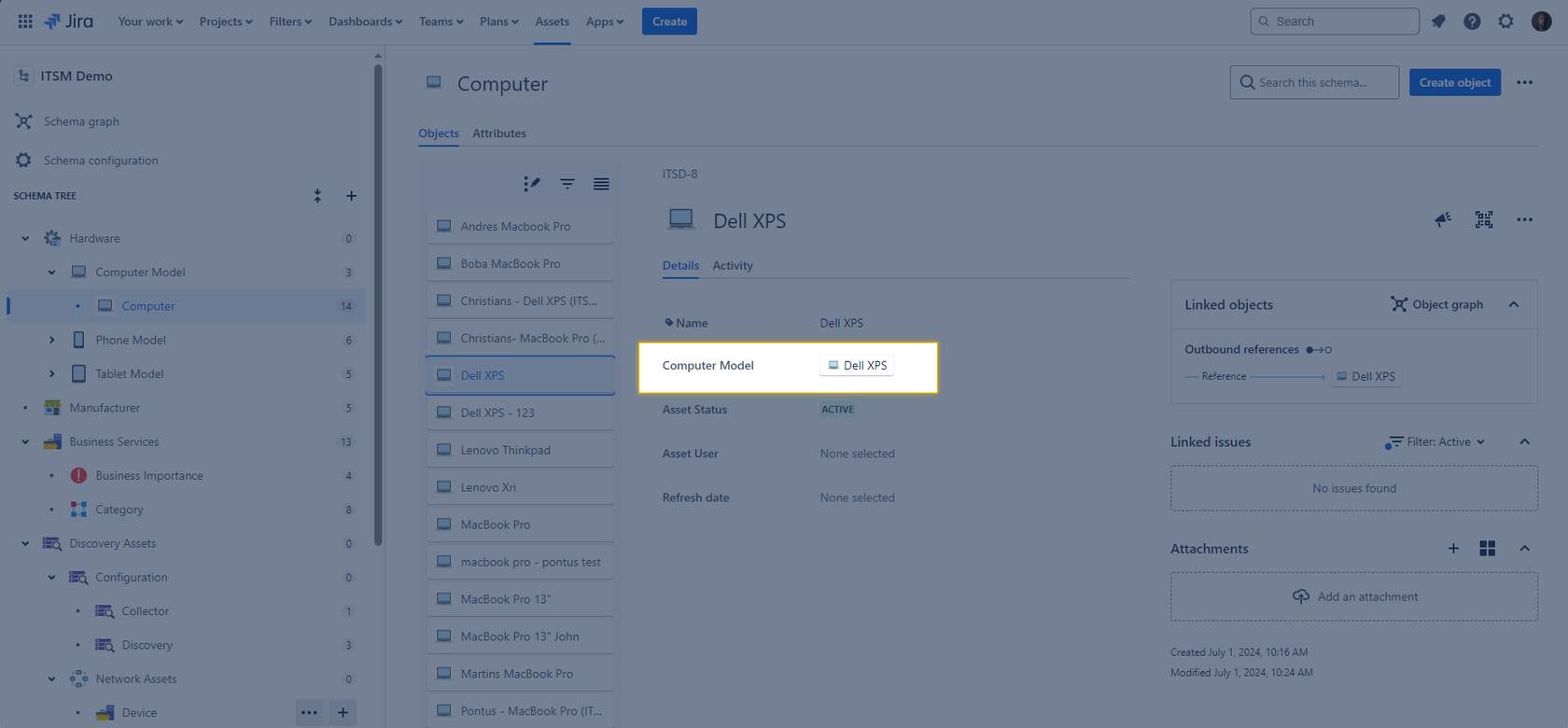This screenshot has height=728, width=1568.
Task: Select Category object type in tree
Action: pyautogui.click(x=119, y=510)
